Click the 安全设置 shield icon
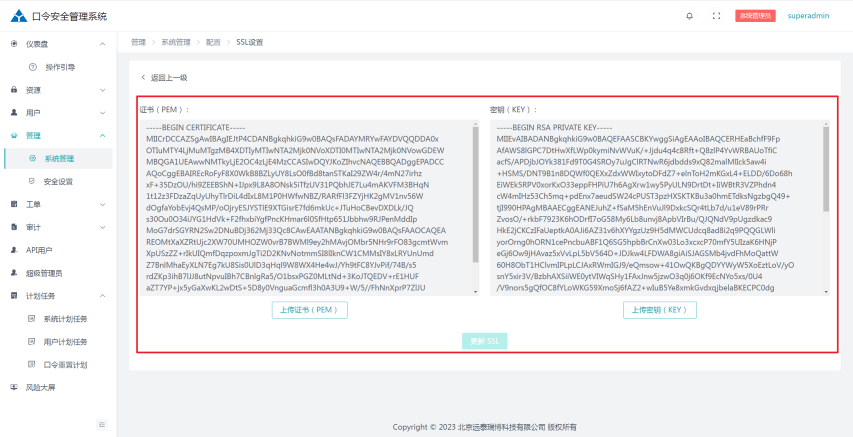Image resolution: width=853 pixels, height=437 pixels. (x=33, y=181)
